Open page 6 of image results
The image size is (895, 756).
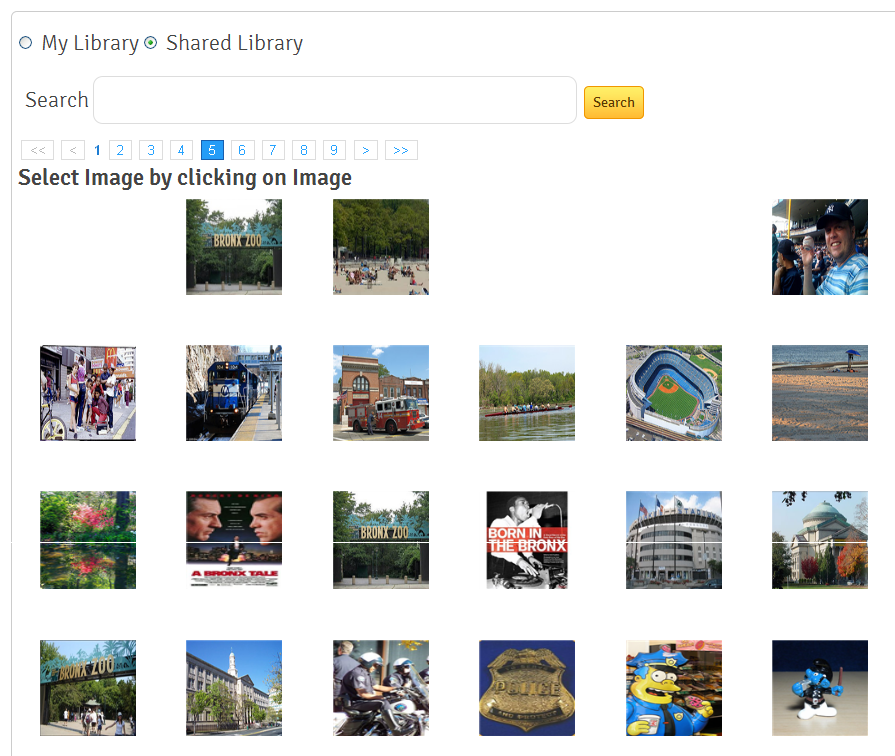(242, 150)
